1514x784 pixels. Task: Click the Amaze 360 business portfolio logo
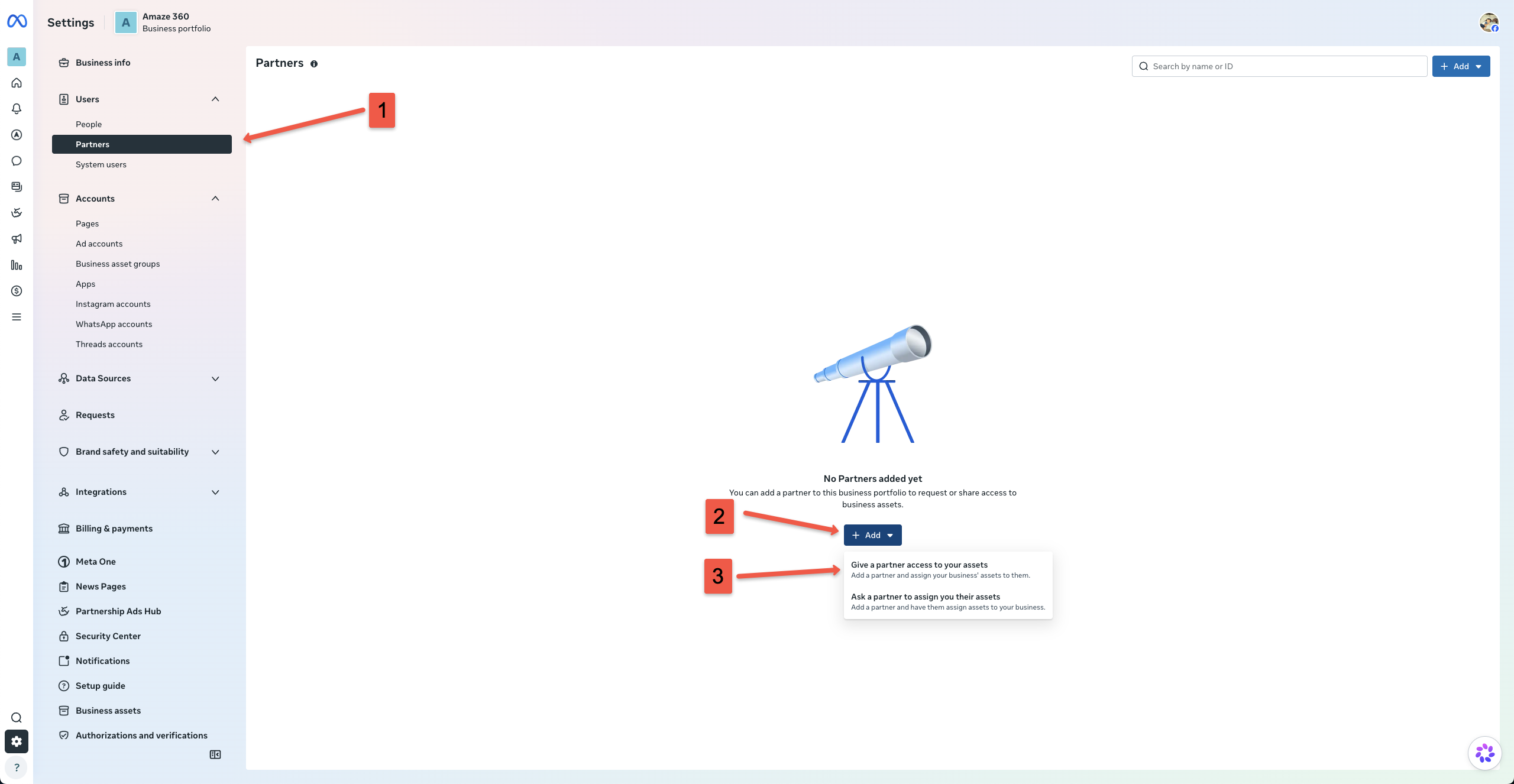click(x=125, y=22)
